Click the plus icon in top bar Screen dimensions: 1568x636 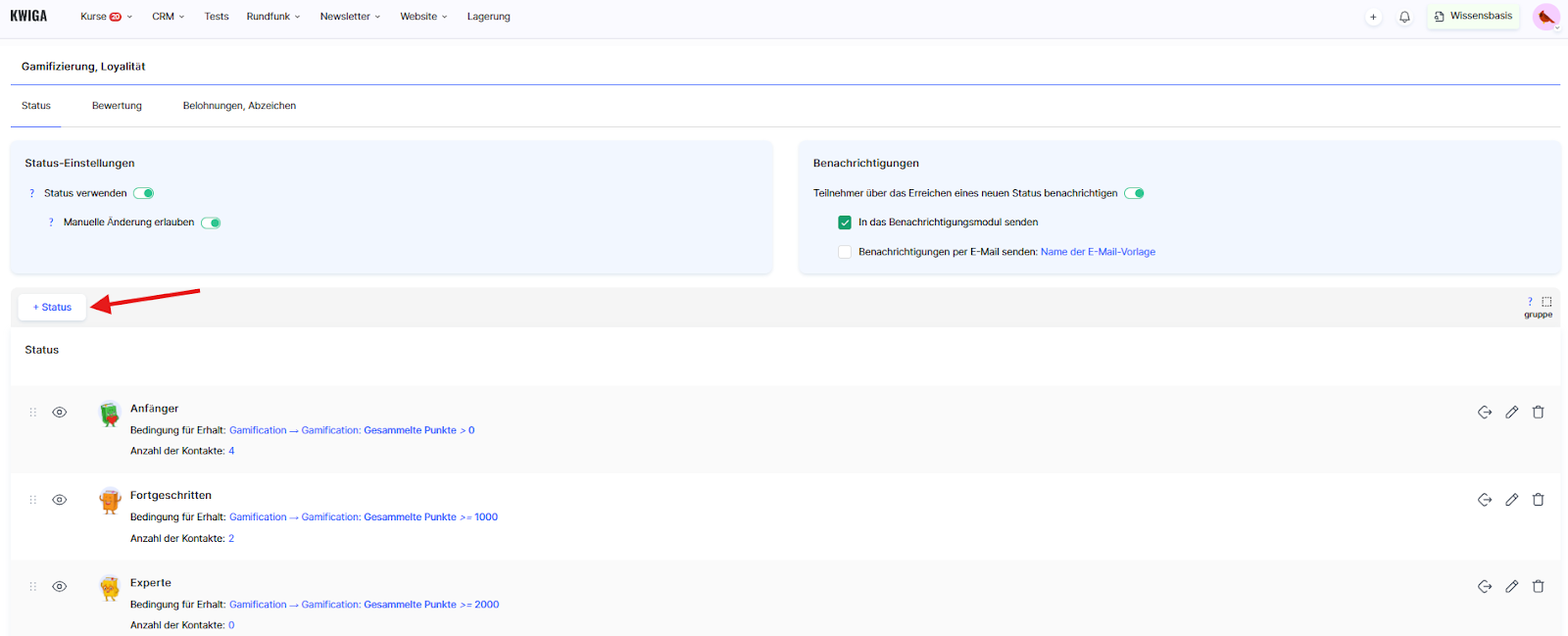point(1373,17)
